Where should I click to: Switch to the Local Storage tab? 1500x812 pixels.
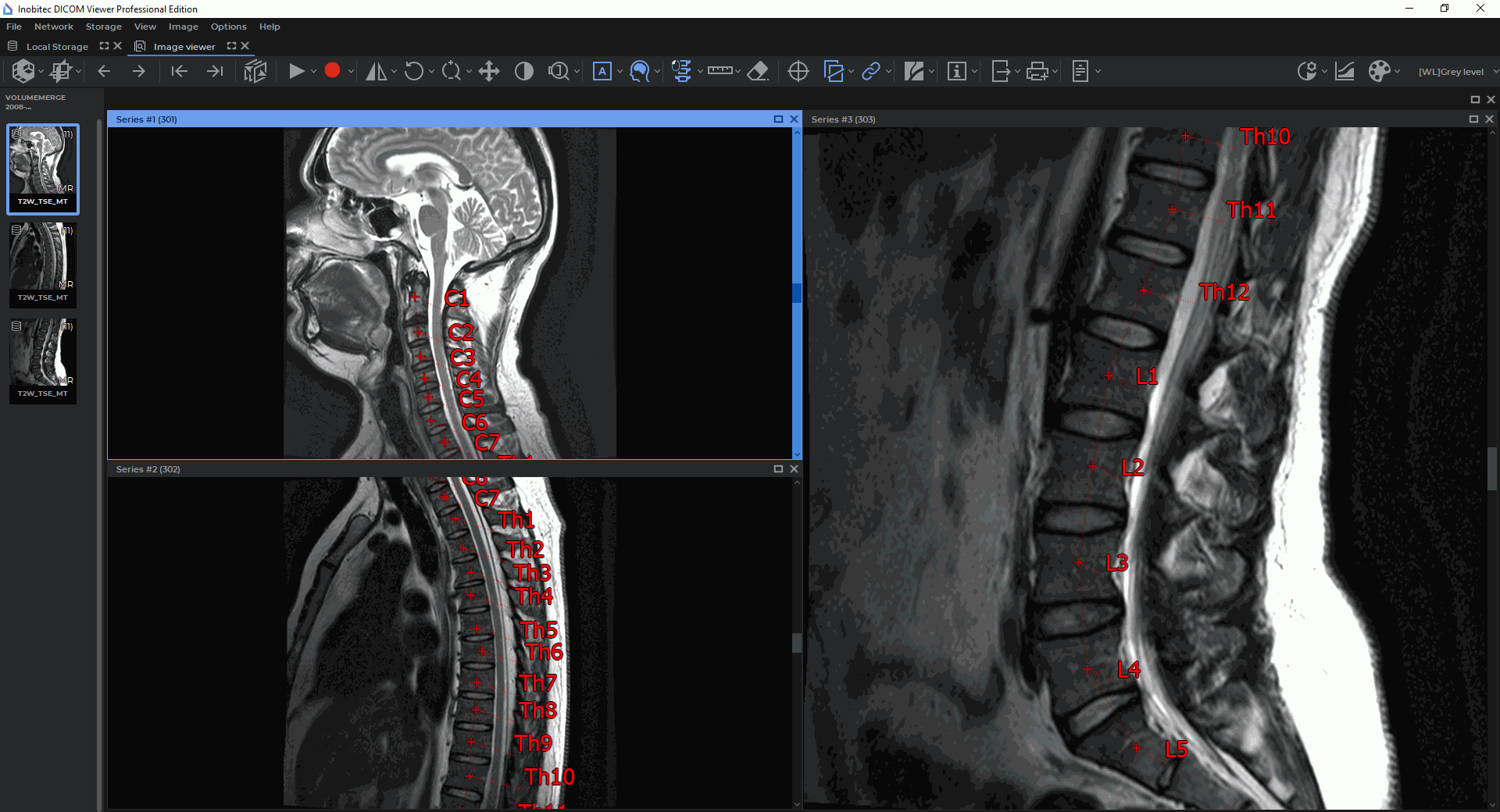point(56,47)
